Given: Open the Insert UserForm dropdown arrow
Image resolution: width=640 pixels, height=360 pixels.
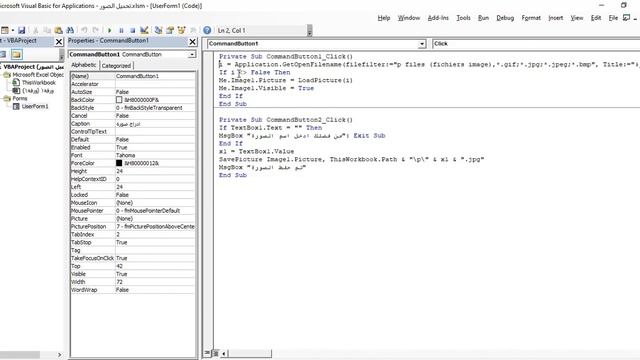Looking at the screenshot, I should click(13, 30).
